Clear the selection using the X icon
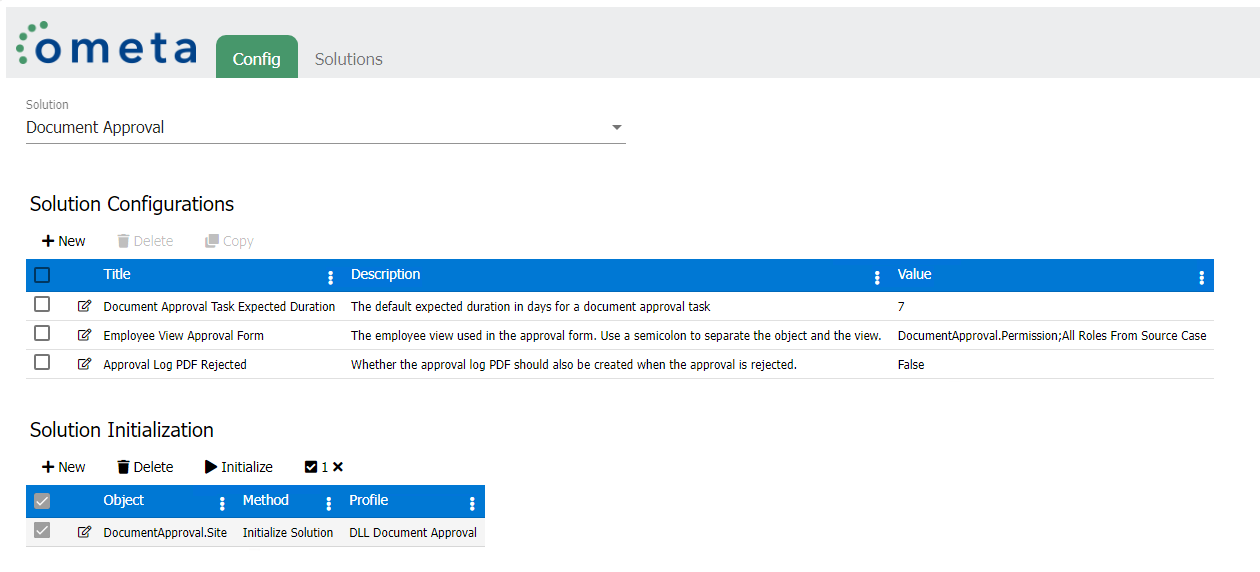 [x=338, y=467]
